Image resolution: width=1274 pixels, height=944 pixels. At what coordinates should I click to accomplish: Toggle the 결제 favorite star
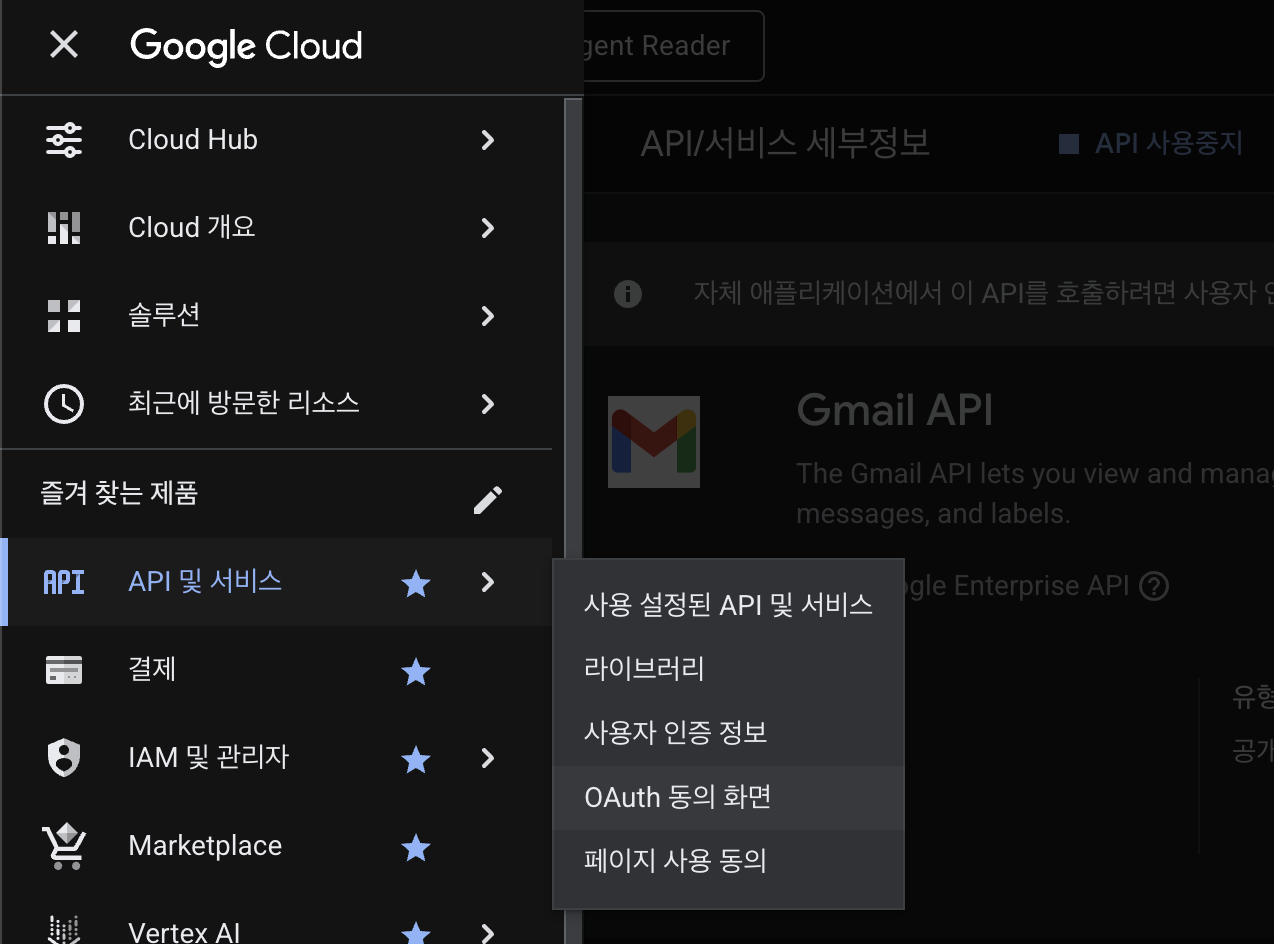click(415, 672)
